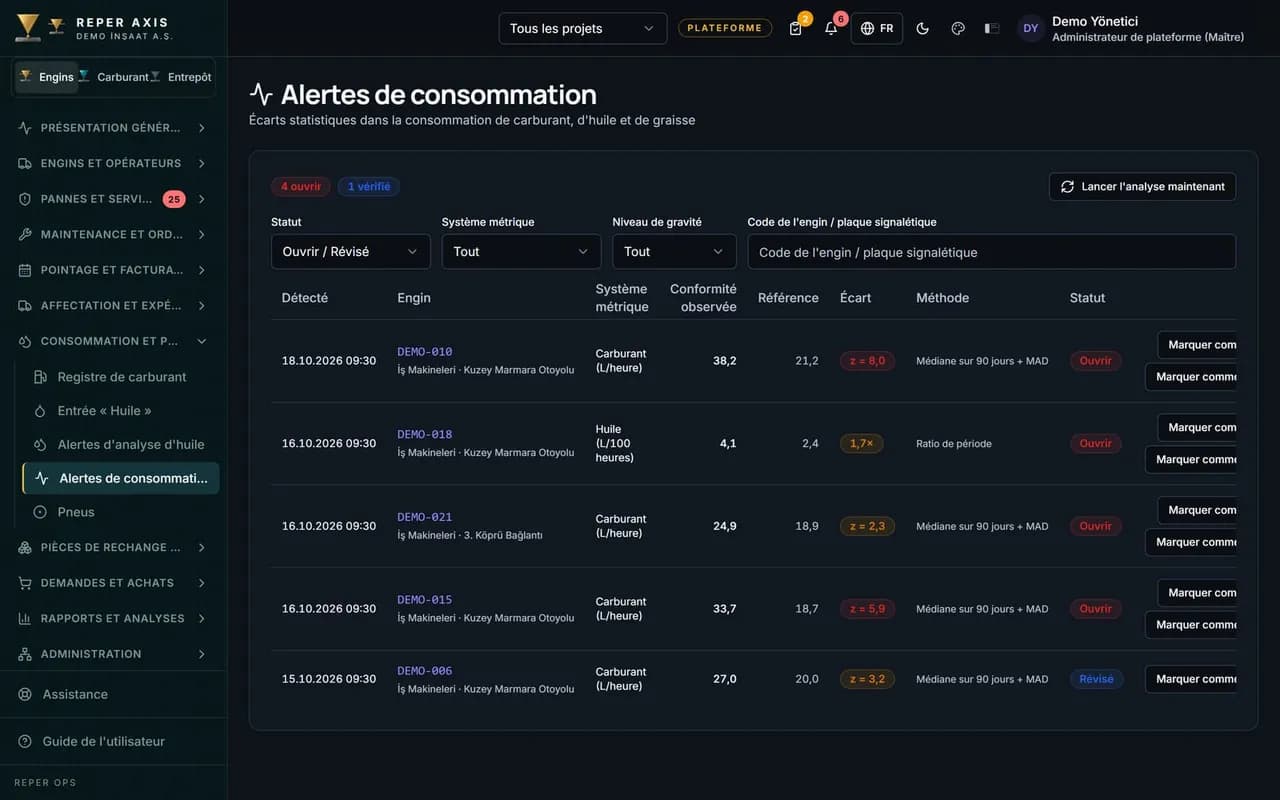
Task: Click the "z = 8,0" deviation badge
Action: [867, 361]
